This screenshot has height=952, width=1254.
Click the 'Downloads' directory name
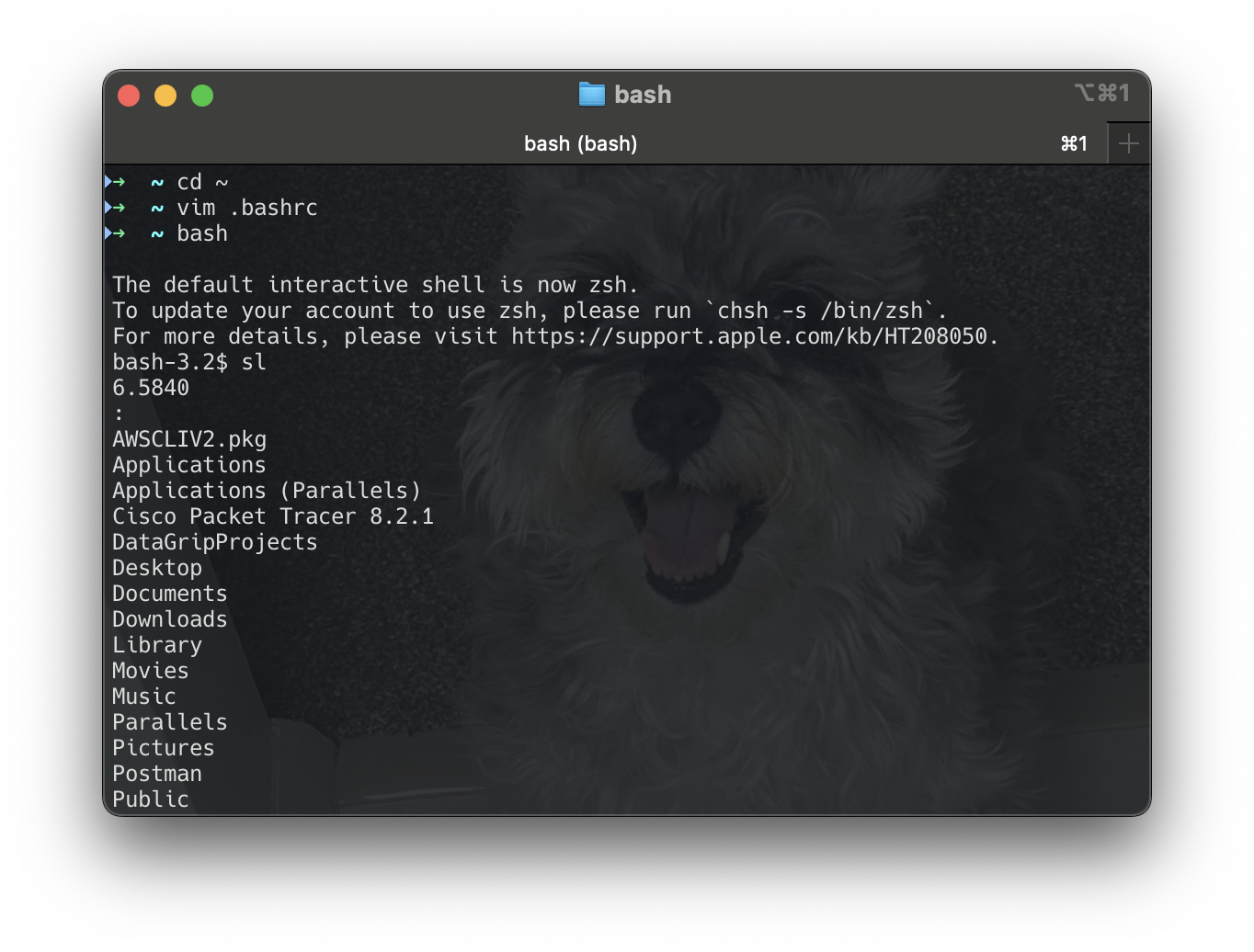click(169, 619)
